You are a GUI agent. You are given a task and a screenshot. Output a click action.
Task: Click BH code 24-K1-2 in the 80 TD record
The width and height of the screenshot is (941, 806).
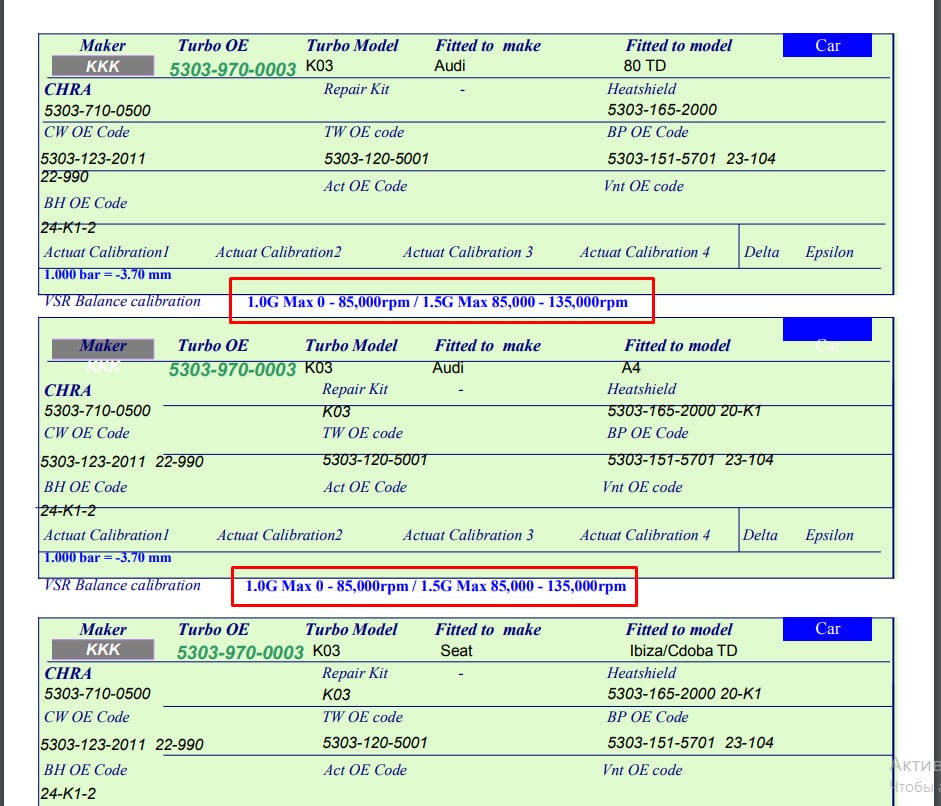(x=68, y=228)
